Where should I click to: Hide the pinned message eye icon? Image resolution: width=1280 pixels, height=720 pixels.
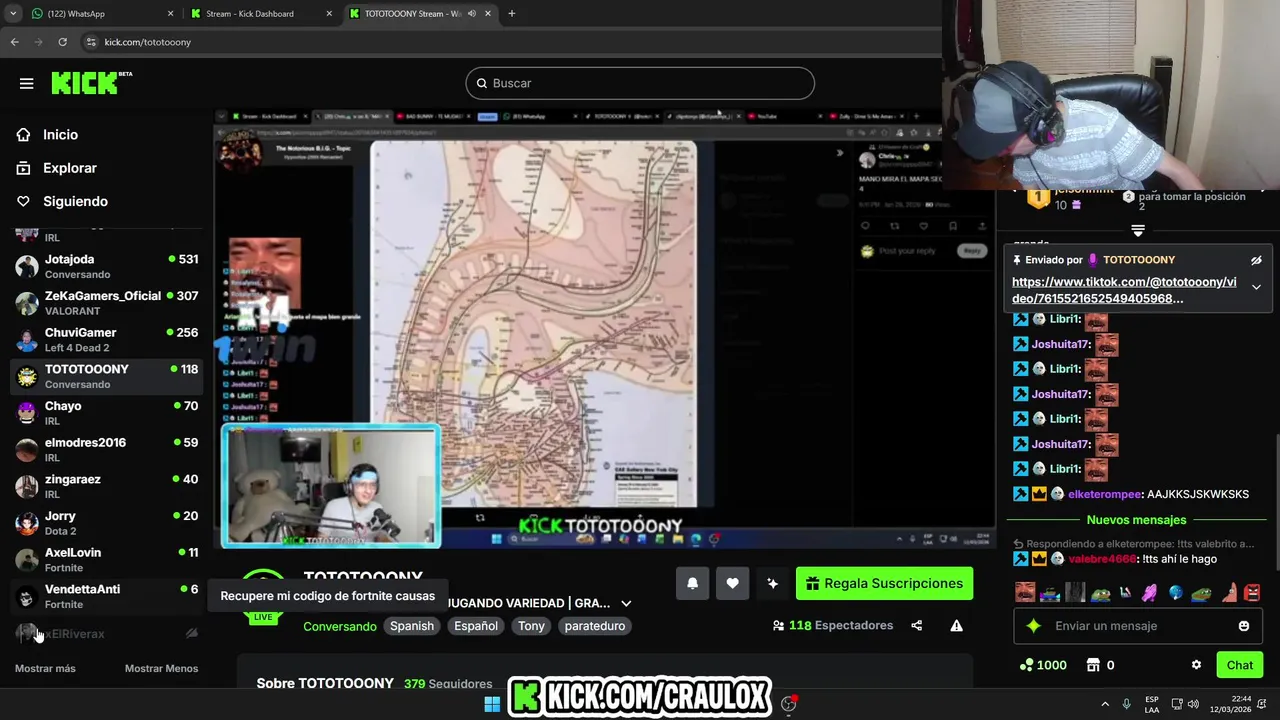point(1256,260)
